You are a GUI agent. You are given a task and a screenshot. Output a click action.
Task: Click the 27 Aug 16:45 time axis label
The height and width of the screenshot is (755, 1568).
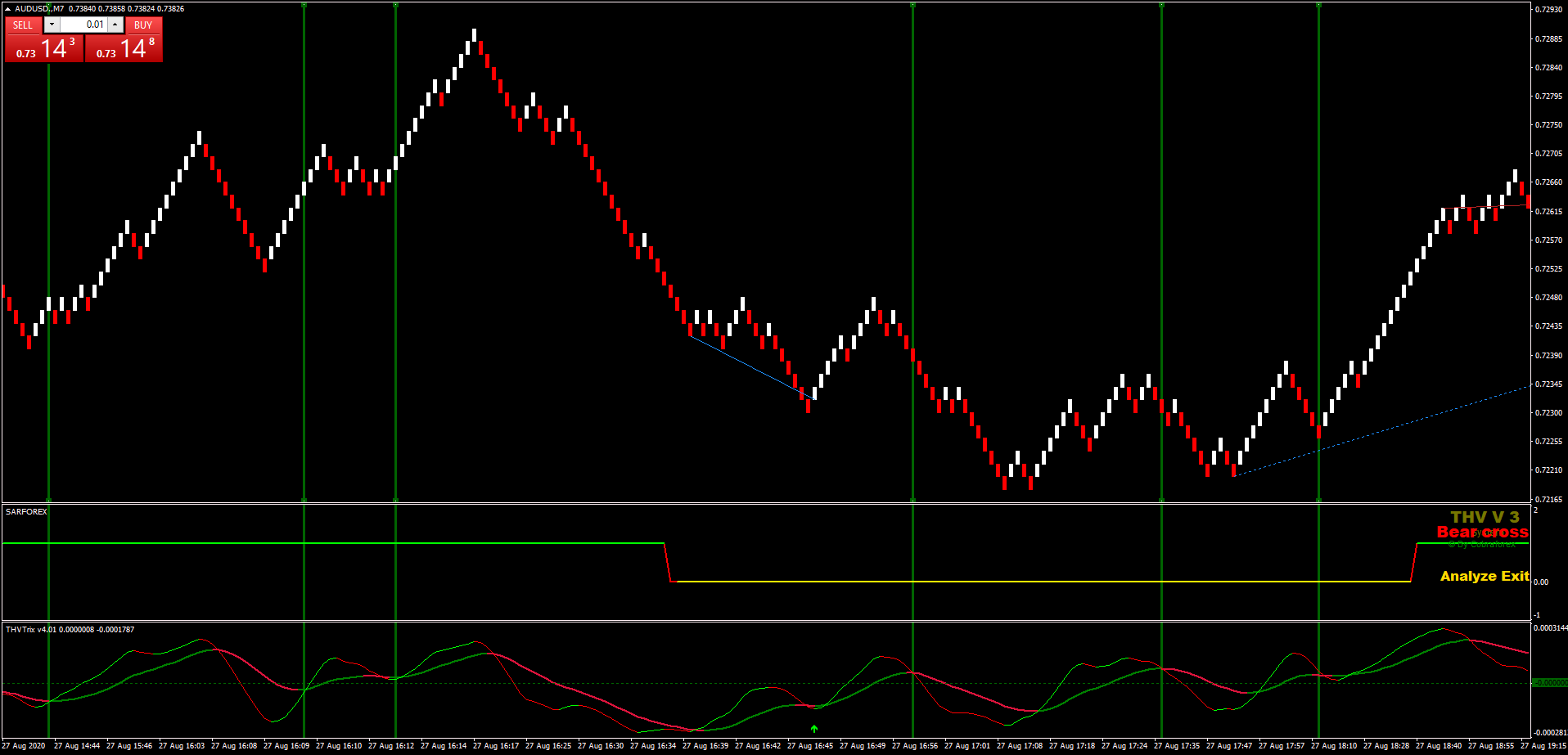[x=811, y=746]
